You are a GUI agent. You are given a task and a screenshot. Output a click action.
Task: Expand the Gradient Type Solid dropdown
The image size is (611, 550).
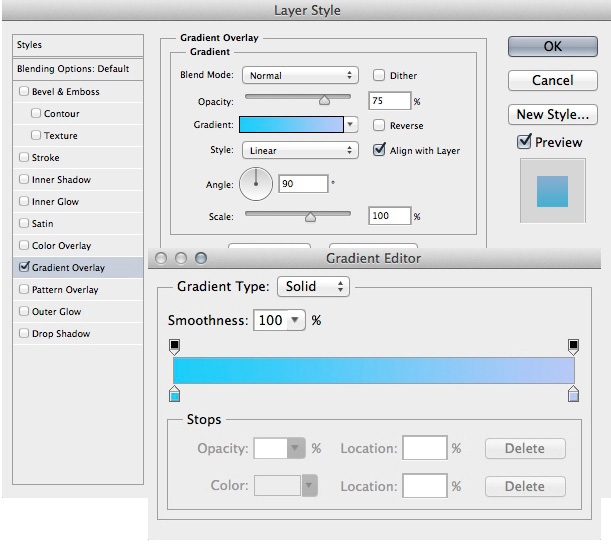(x=313, y=287)
